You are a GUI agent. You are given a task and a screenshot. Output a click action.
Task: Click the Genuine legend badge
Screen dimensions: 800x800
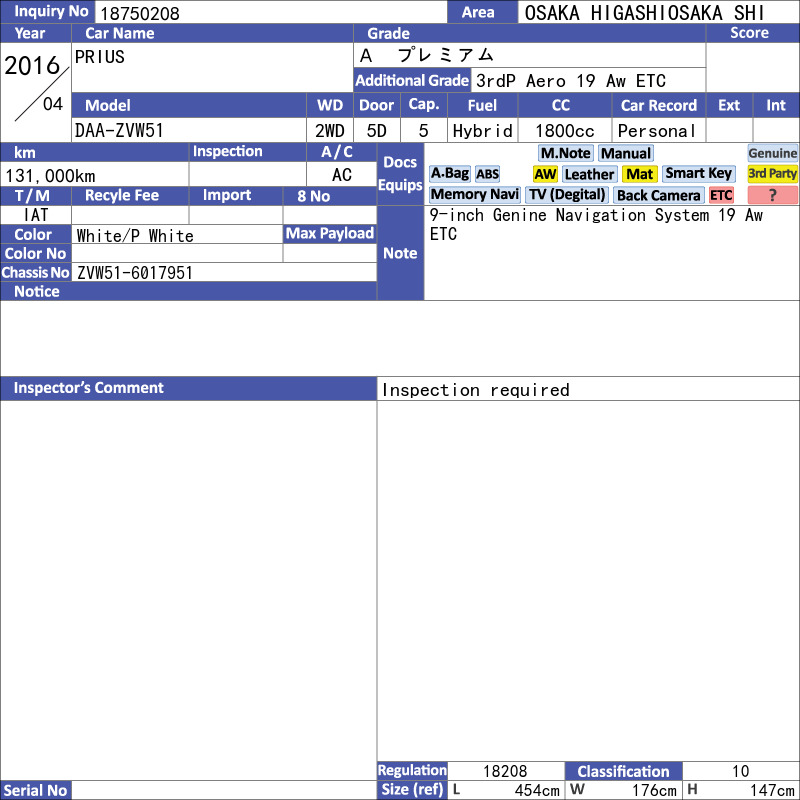[x=772, y=153]
